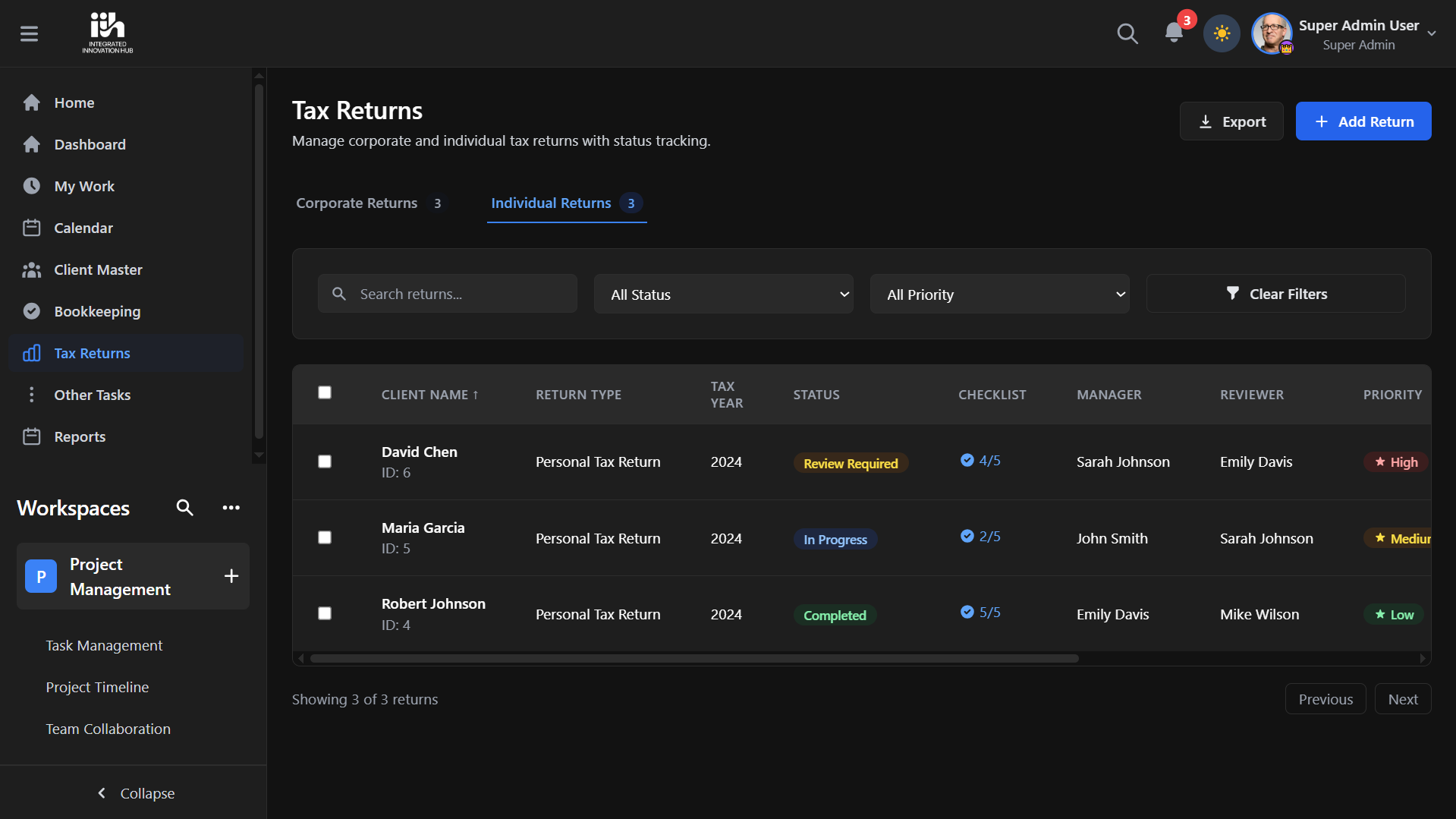This screenshot has width=1456, height=819.
Task: Open the All Status dropdown
Action: coord(723,295)
